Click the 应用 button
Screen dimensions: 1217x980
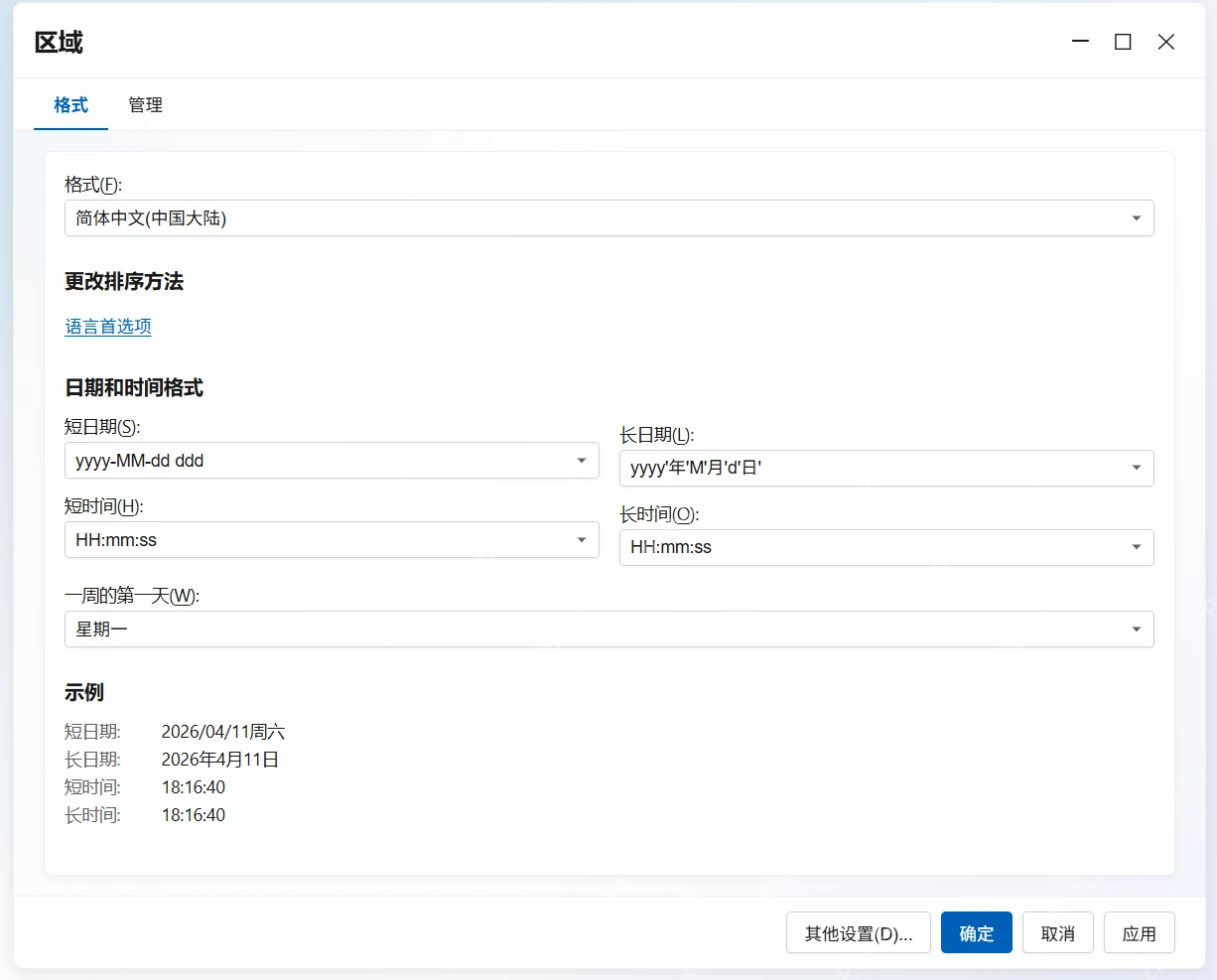coord(1140,933)
